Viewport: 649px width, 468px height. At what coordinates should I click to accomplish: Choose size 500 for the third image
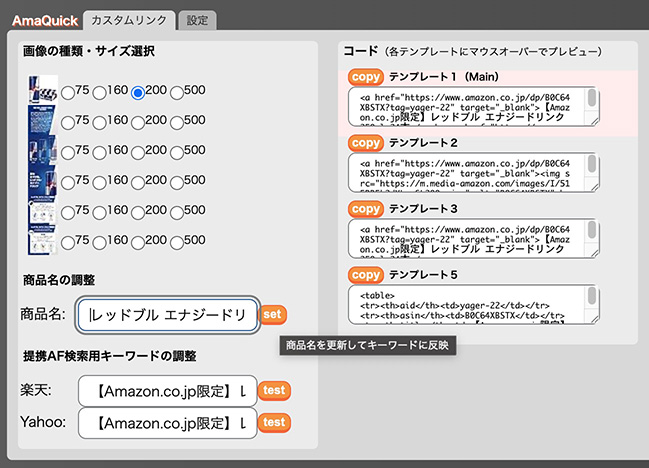[x=177, y=153]
